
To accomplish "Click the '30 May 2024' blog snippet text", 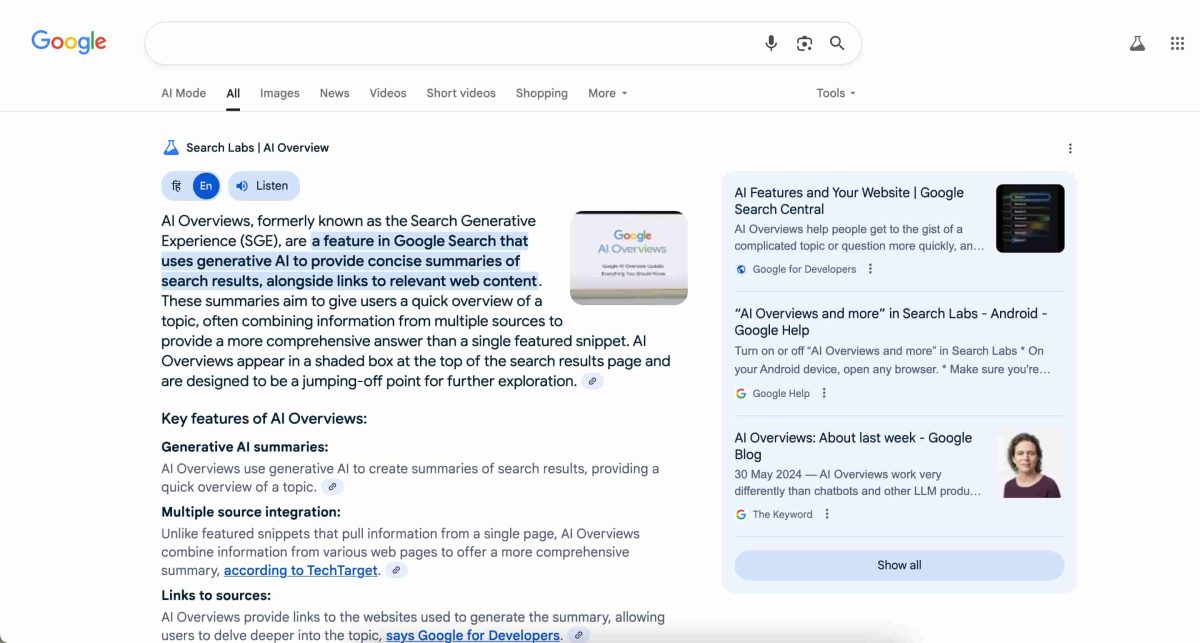I will click(860, 483).
